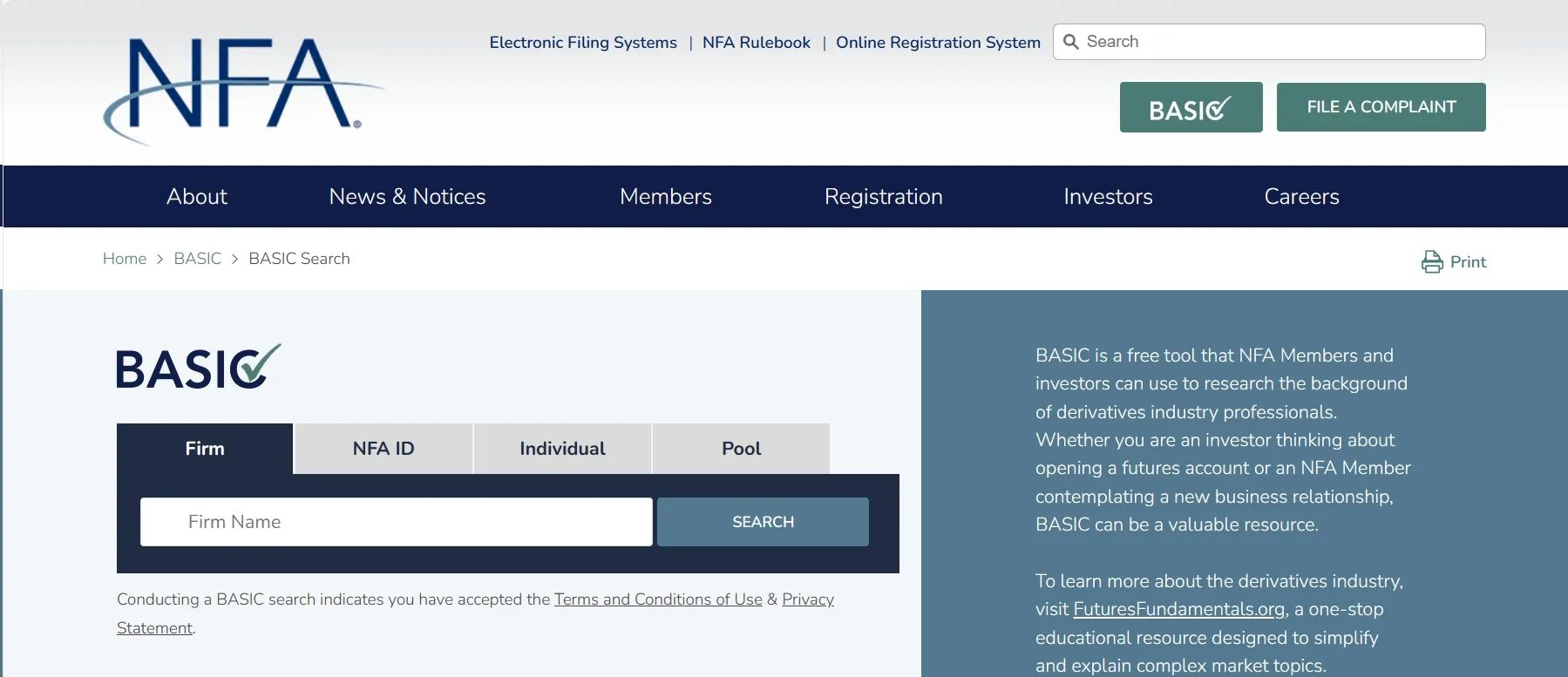Go to the BASIC breadcrumb
1568x677 pixels.
[x=198, y=259]
